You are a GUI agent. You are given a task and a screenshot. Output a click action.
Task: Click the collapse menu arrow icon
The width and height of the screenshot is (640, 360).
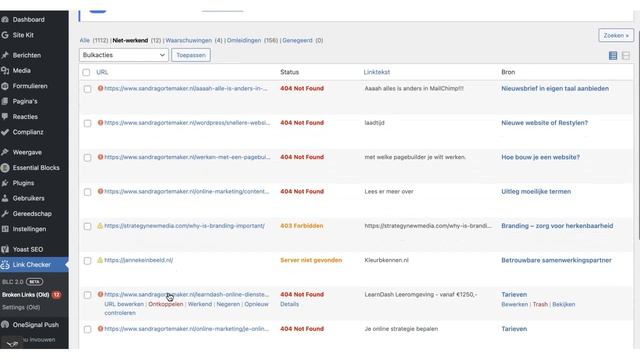[12, 344]
